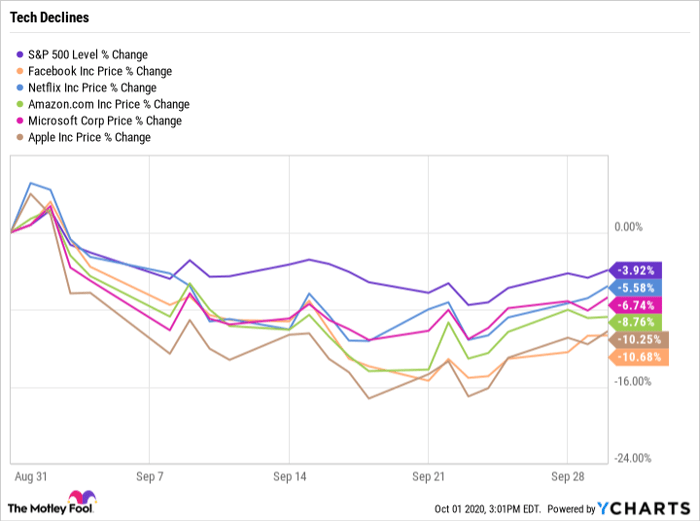Click the -5.58% Netflix value tag
The image size is (700, 521).
pos(635,288)
